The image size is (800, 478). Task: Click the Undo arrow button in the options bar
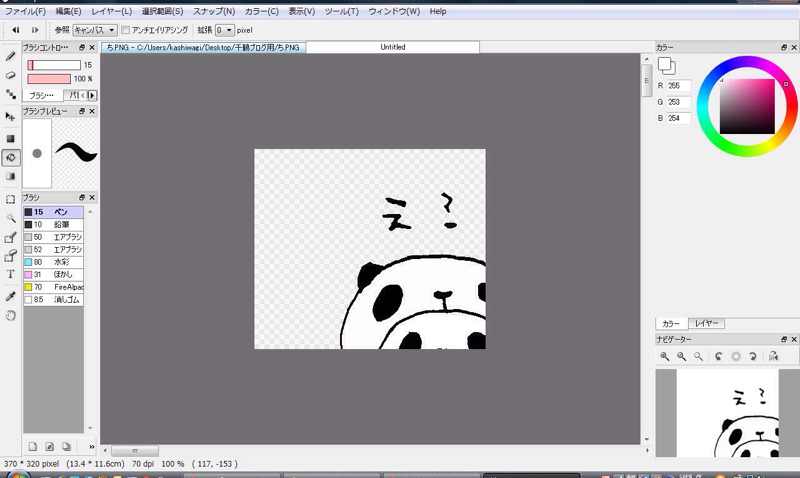click(16, 30)
